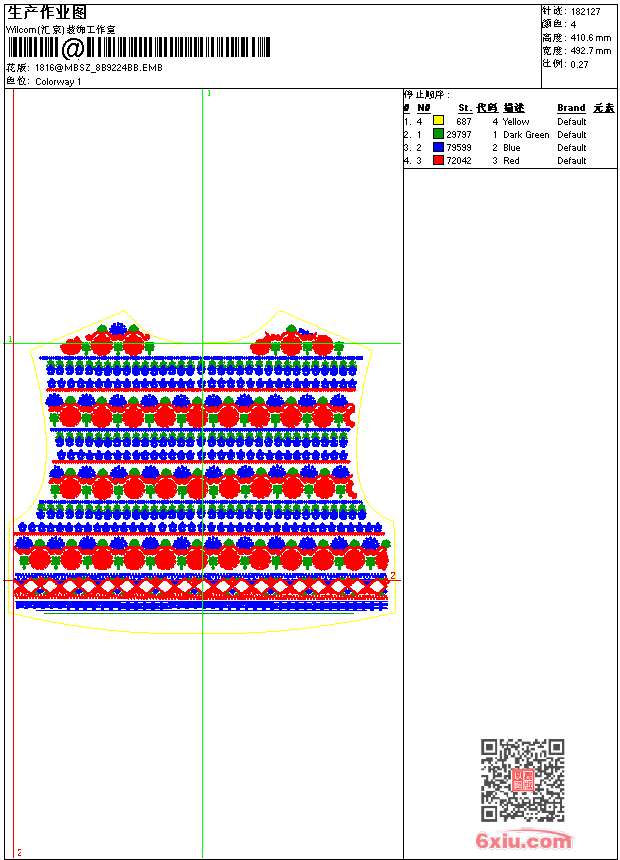Screen dimensions: 620x860
Task: Click stitch count 687
Action: [x=464, y=122]
